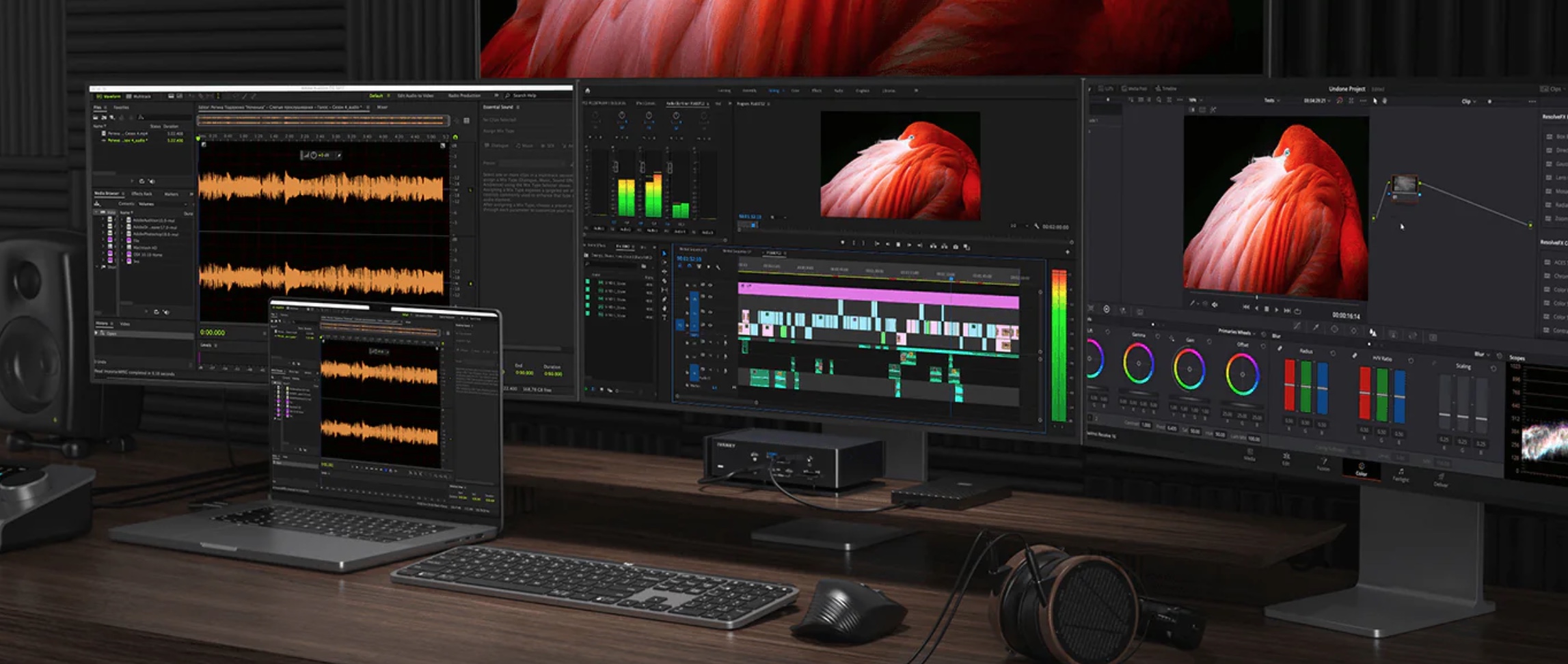This screenshot has height=664, width=1568.
Task: Expand Macintosh HD in Media Browser
Action: pos(122,247)
